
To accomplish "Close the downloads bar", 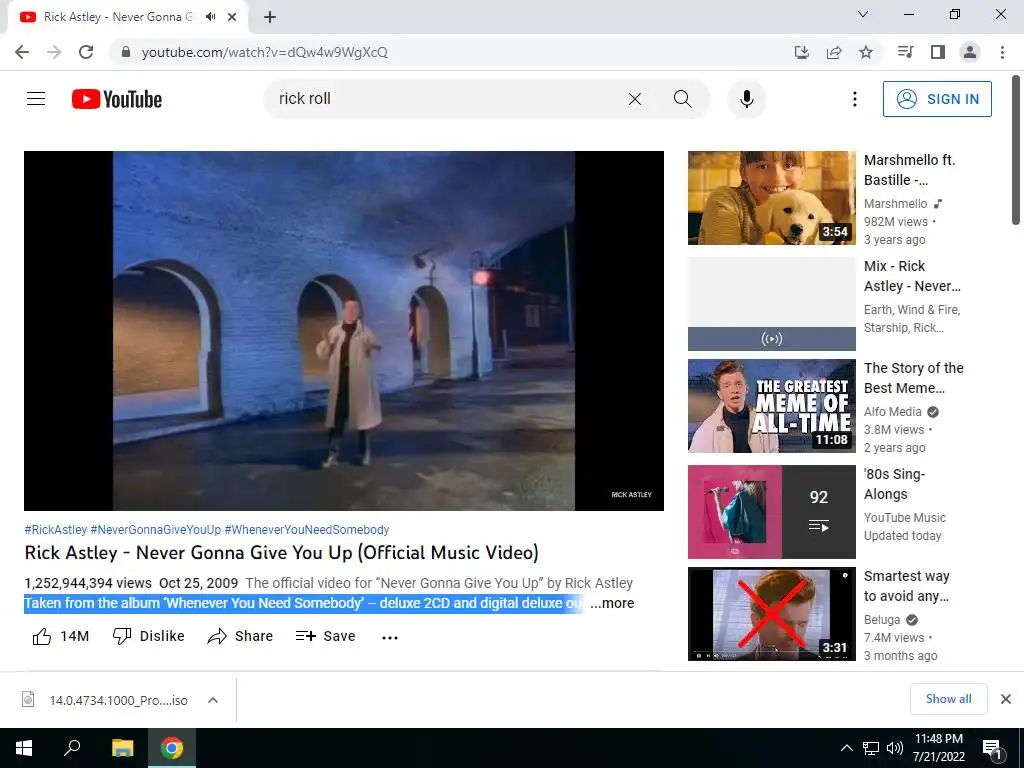I will point(1006,699).
